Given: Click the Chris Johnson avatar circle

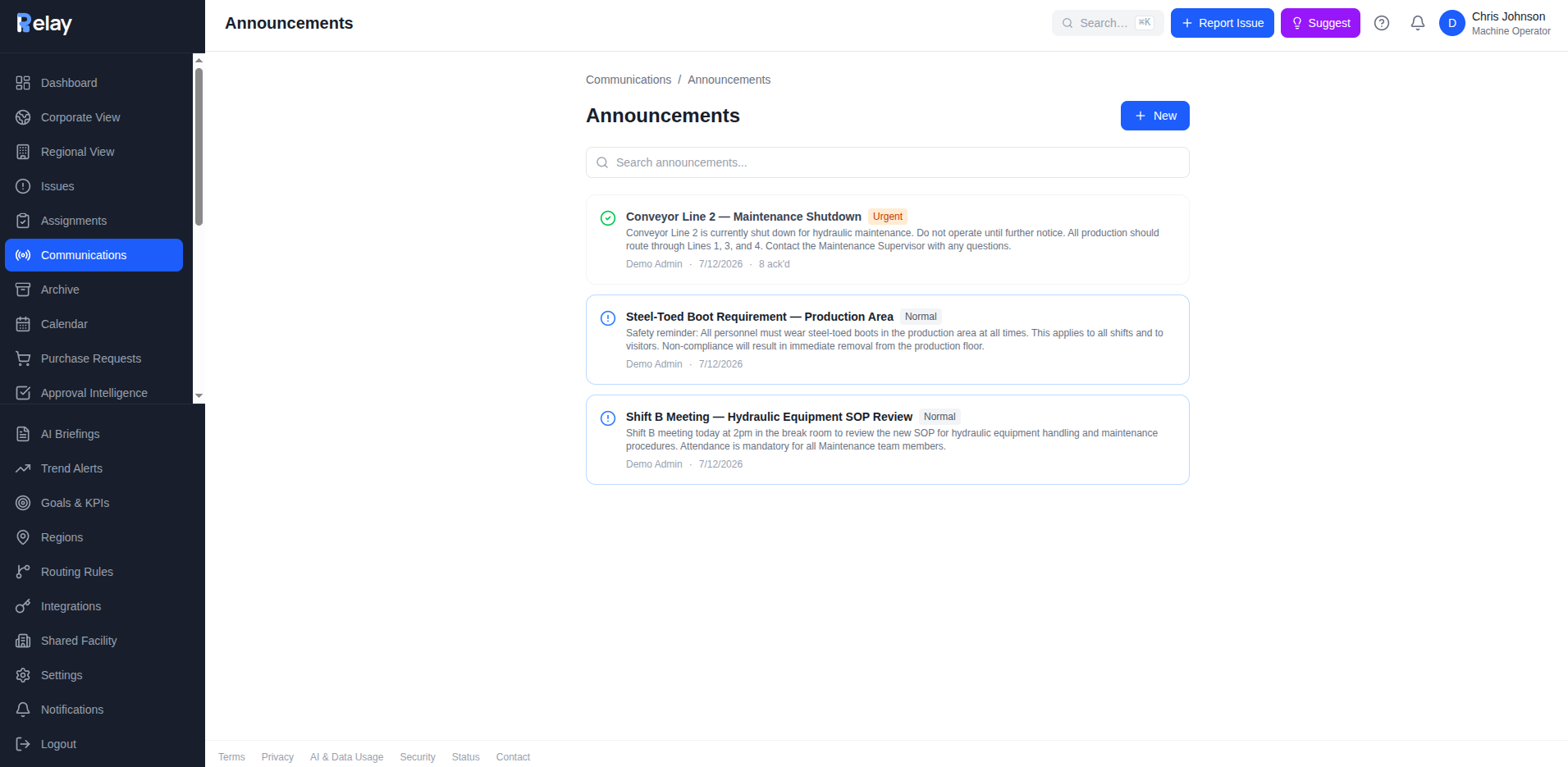Looking at the screenshot, I should pos(1452,23).
